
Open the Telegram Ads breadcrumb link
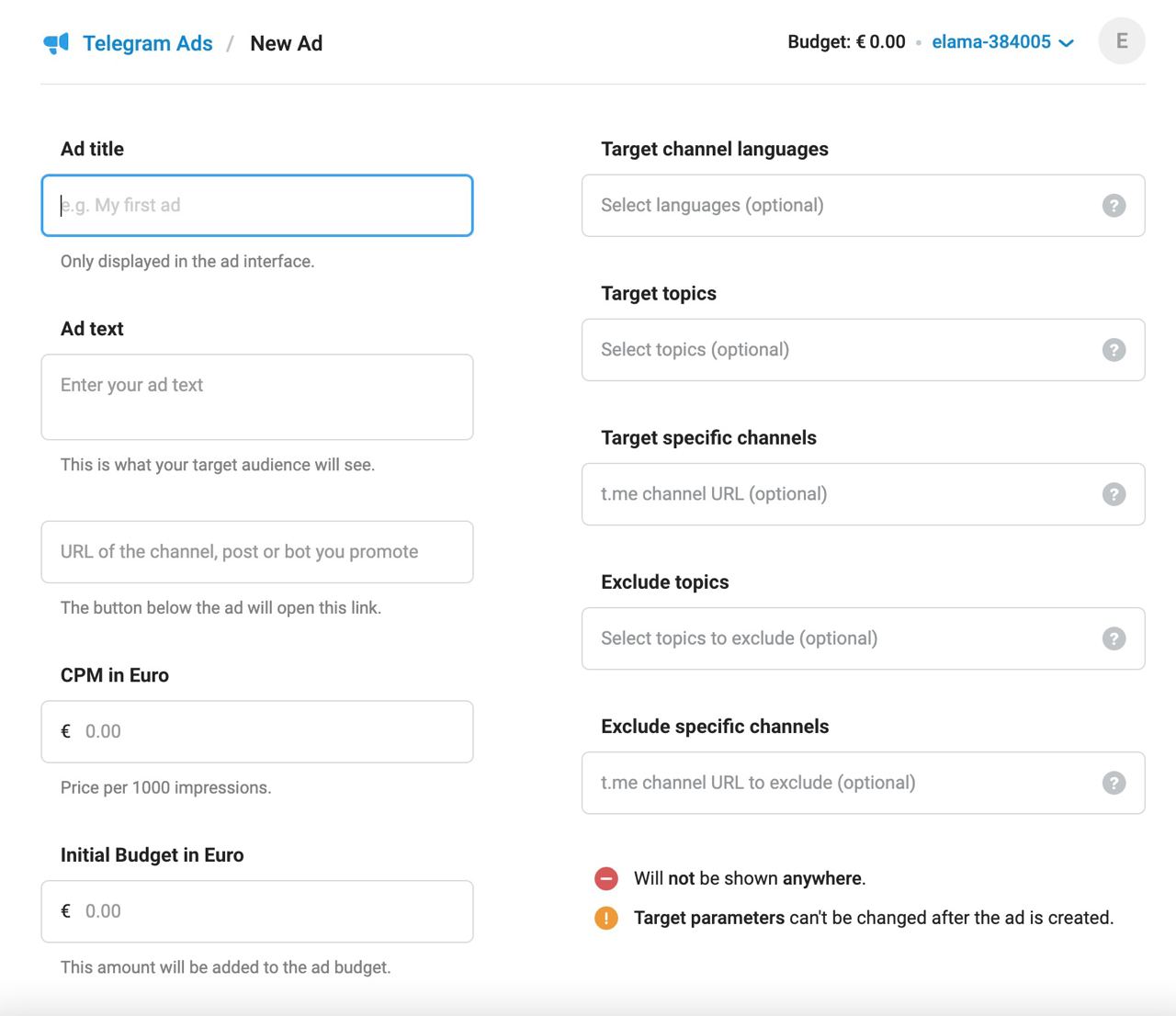(x=147, y=43)
